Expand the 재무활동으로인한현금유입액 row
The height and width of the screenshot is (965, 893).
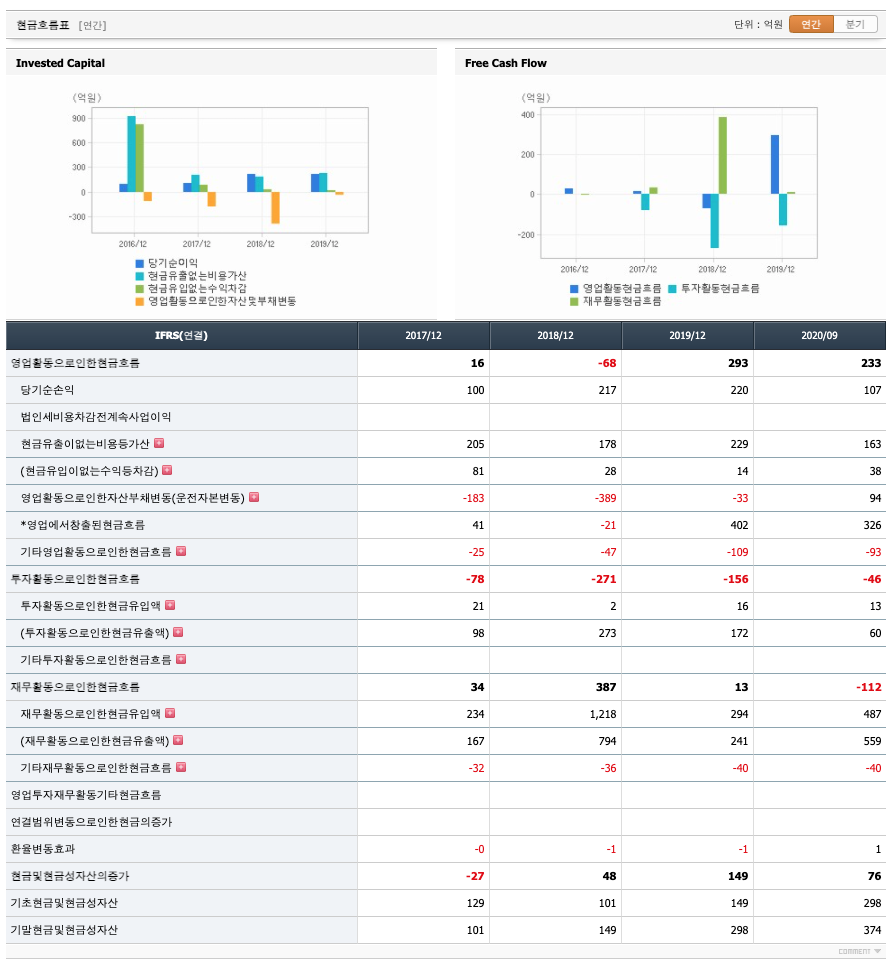click(170, 713)
